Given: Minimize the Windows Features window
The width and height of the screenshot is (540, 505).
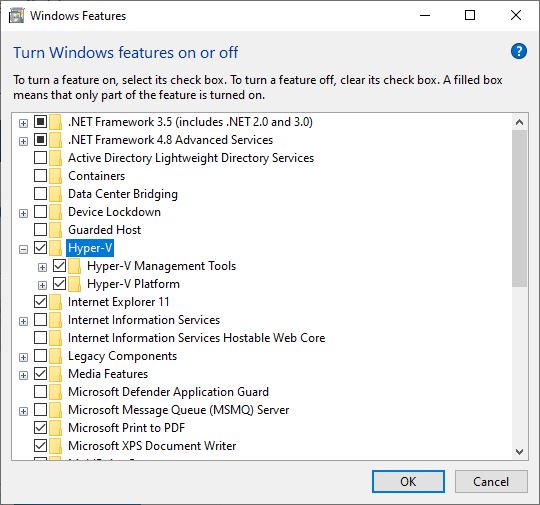Looking at the screenshot, I should (x=425, y=15).
